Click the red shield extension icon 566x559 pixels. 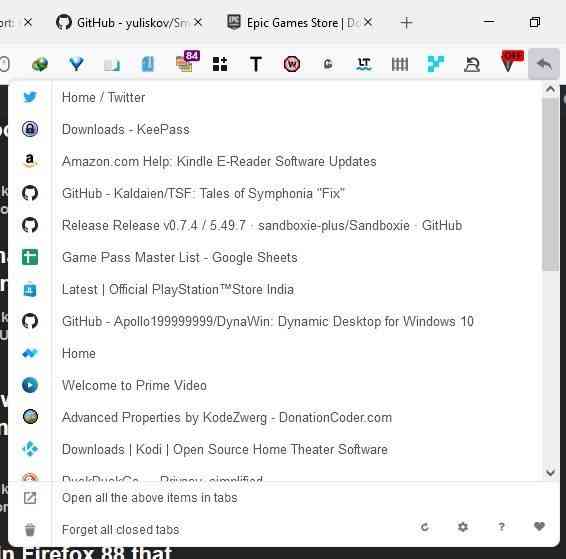[x=511, y=61]
